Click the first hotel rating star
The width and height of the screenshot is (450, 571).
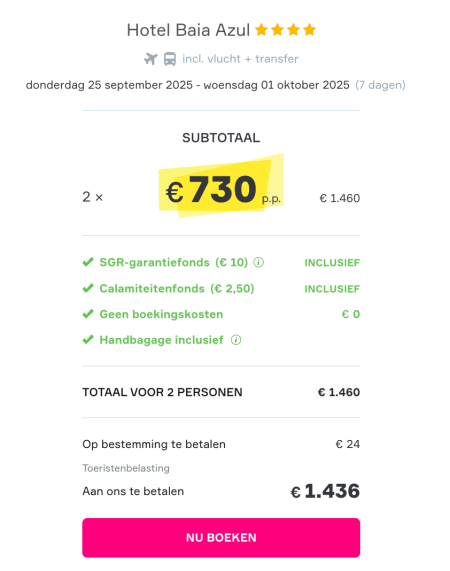261,30
